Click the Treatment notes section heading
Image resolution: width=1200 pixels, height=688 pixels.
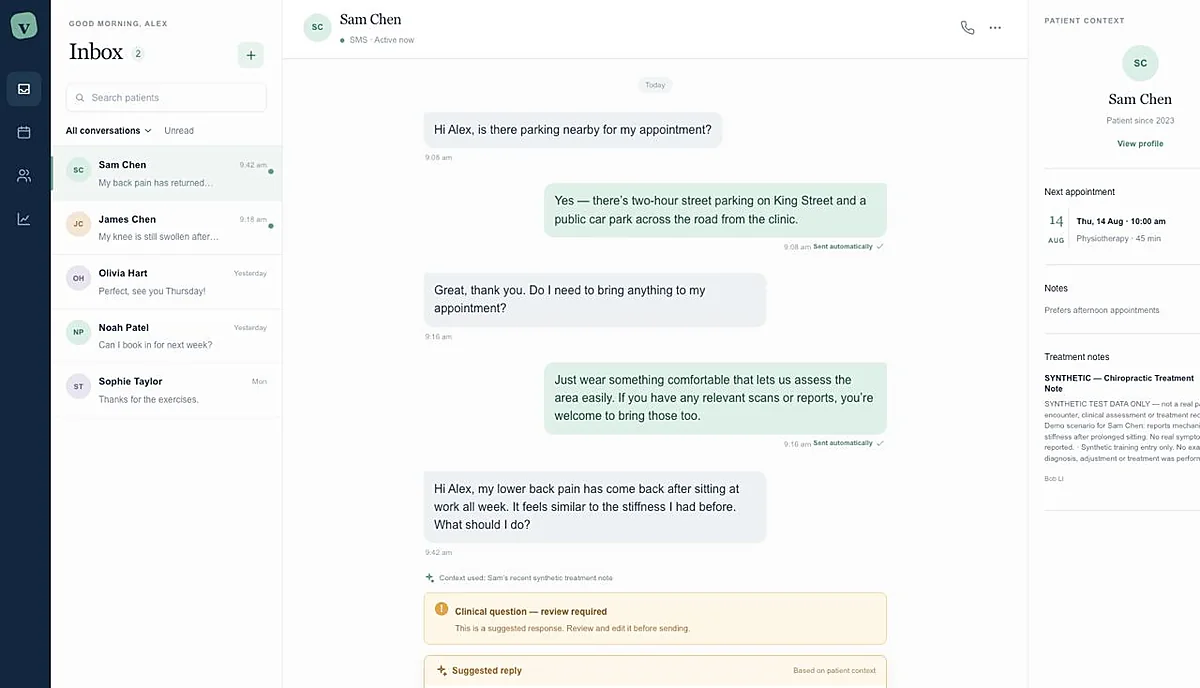pos(1076,357)
